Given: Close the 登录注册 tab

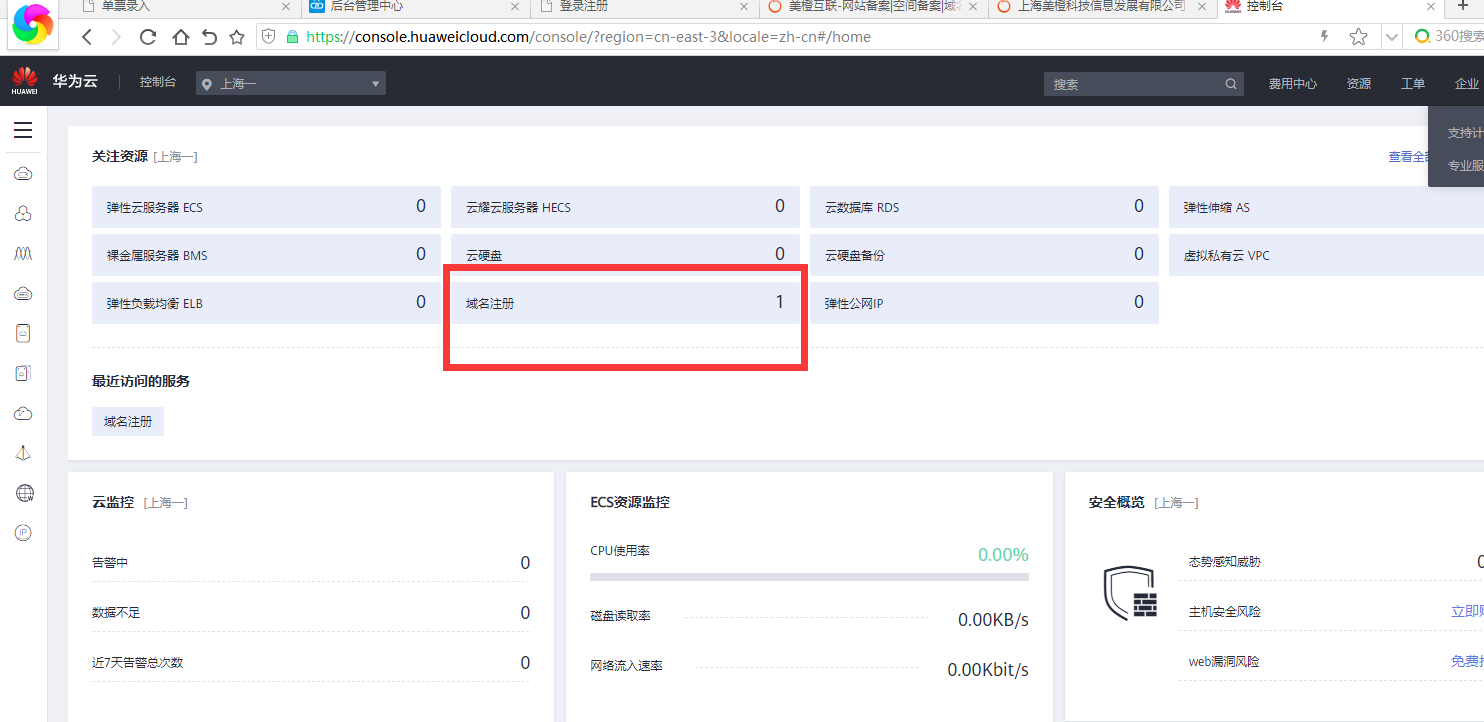Looking at the screenshot, I should (743, 6).
